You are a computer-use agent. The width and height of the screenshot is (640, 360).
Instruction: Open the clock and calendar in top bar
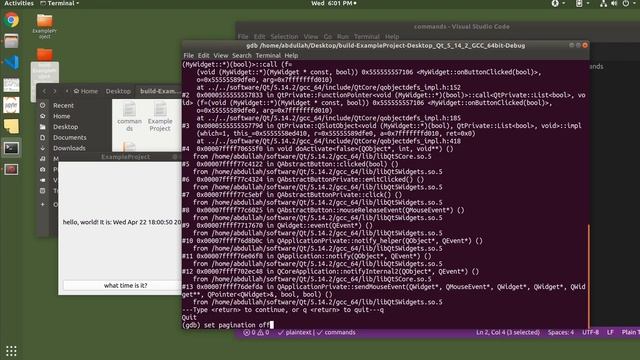(x=334, y=3)
